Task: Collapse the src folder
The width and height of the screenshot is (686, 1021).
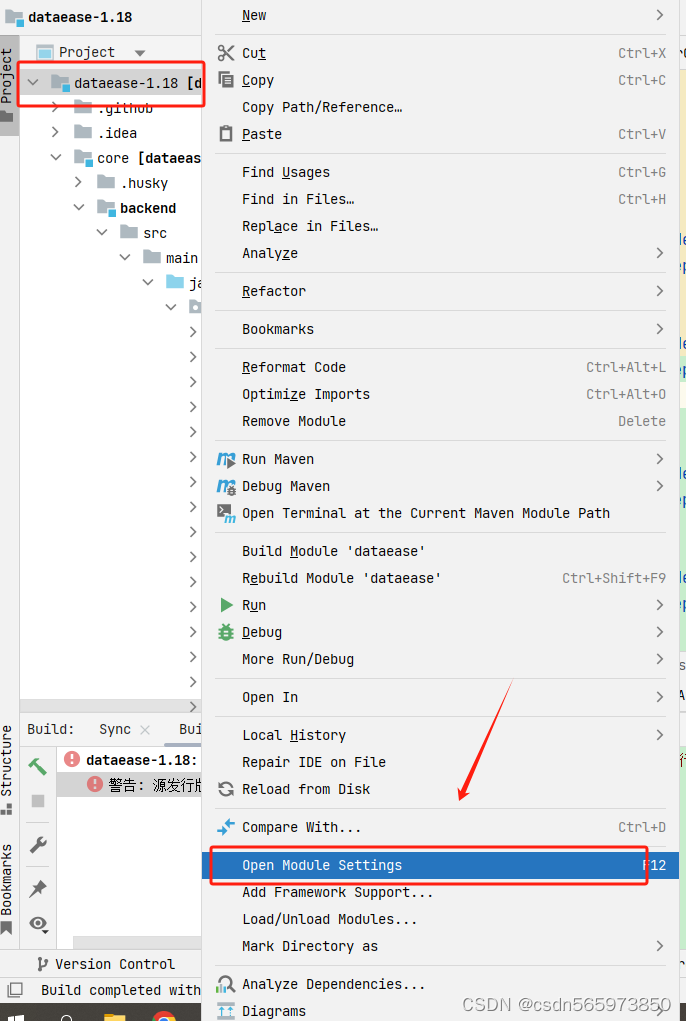Action: (102, 232)
